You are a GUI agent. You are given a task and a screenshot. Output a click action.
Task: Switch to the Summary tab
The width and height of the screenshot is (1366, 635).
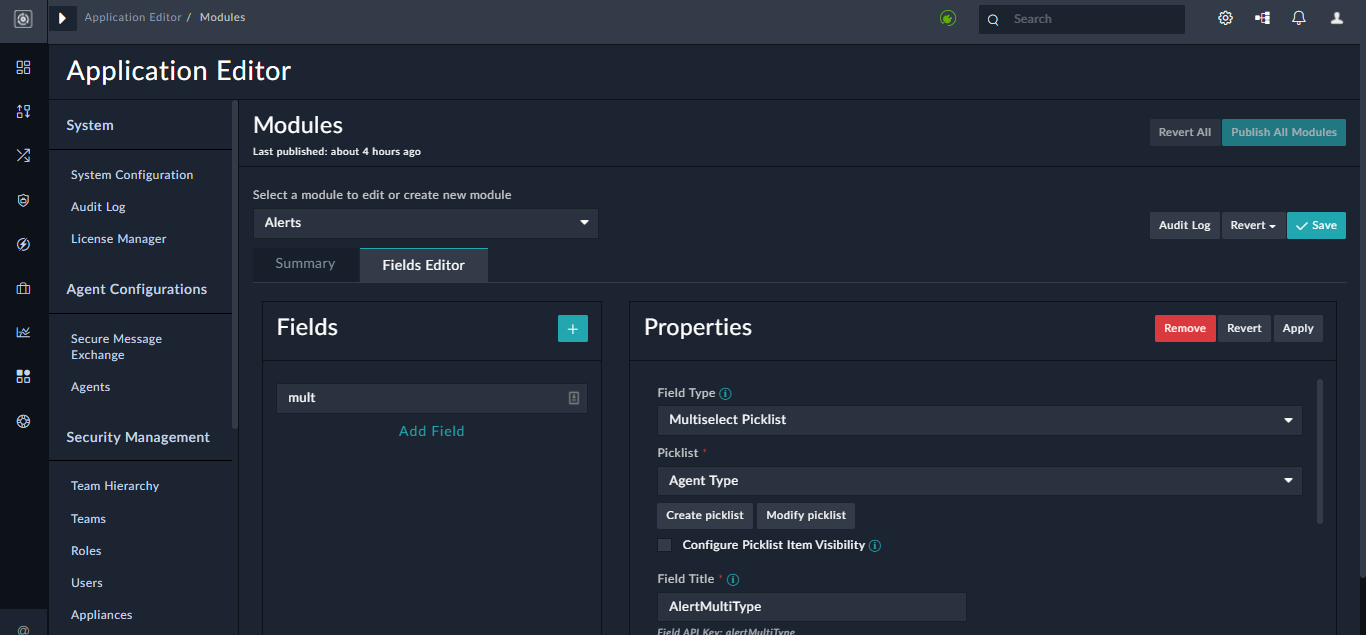pos(306,263)
